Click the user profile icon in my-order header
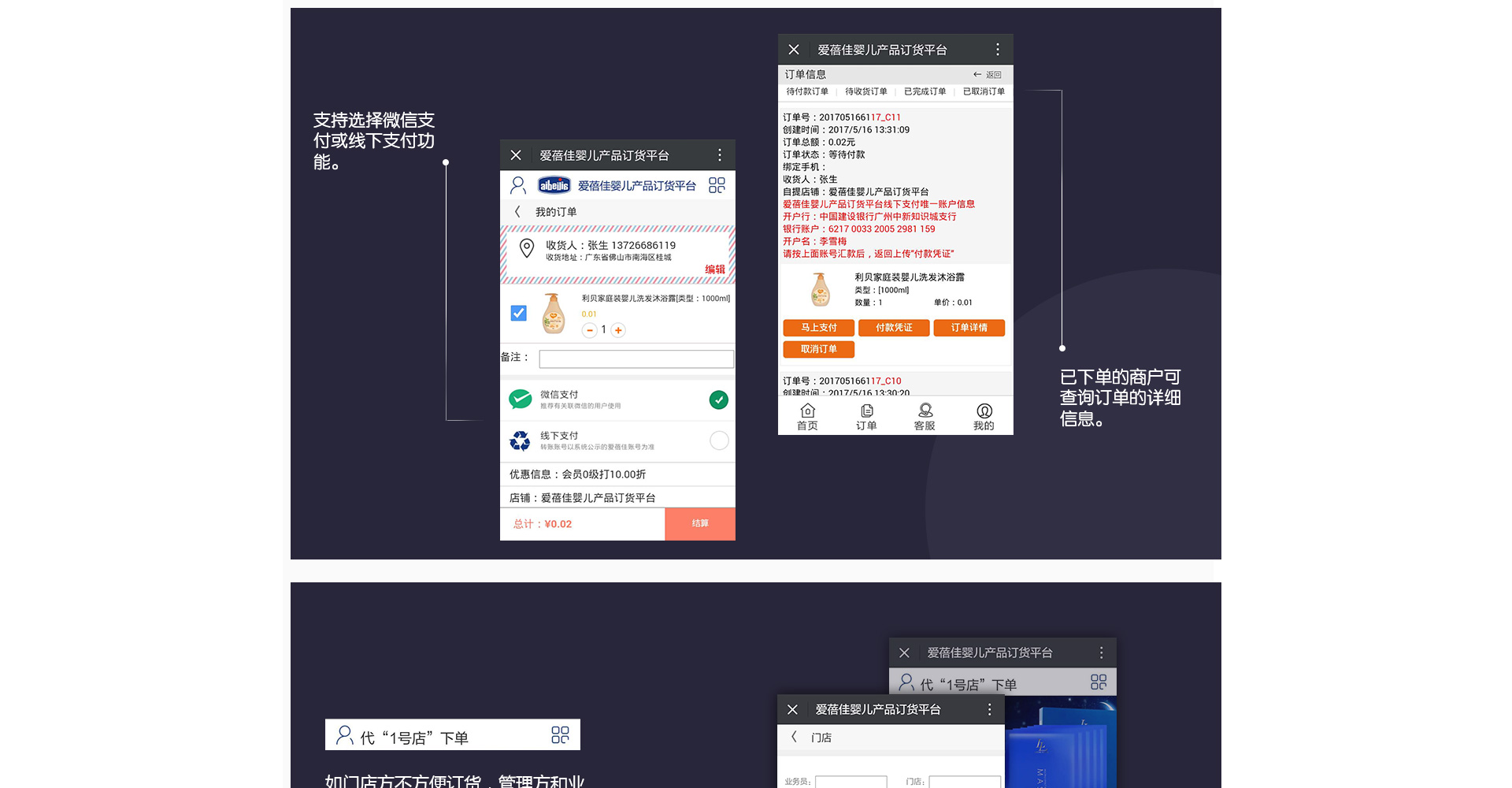 coord(517,185)
